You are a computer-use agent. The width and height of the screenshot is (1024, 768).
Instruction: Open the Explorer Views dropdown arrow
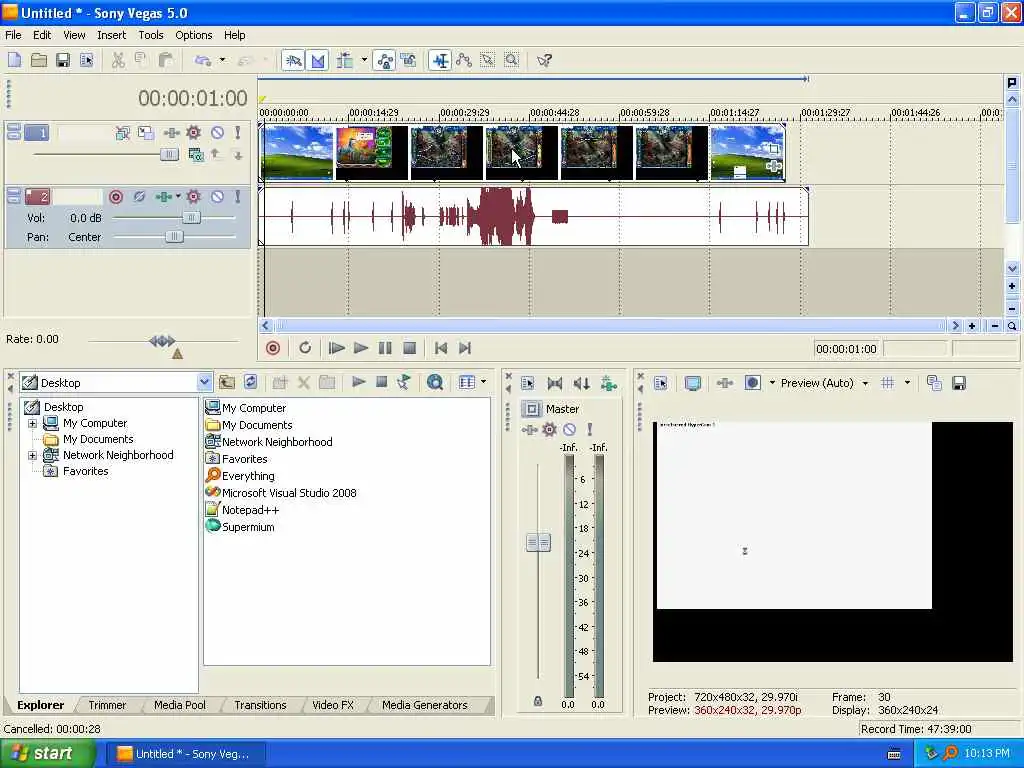(483, 382)
